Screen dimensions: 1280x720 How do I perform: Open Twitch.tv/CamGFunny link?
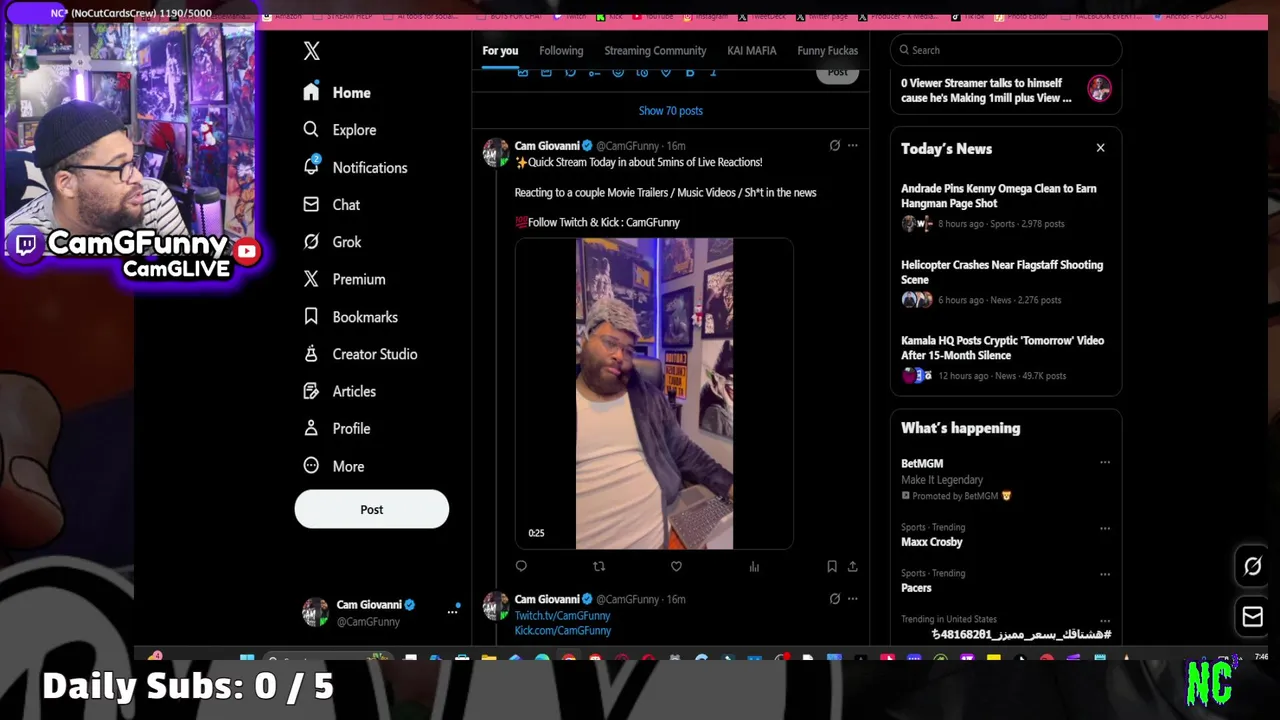[x=562, y=616]
